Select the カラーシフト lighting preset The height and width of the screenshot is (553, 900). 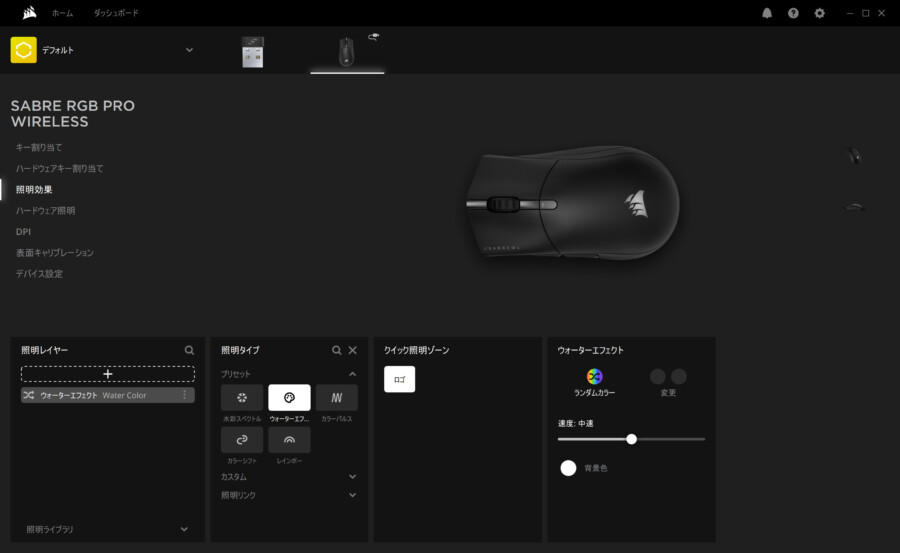click(242, 440)
